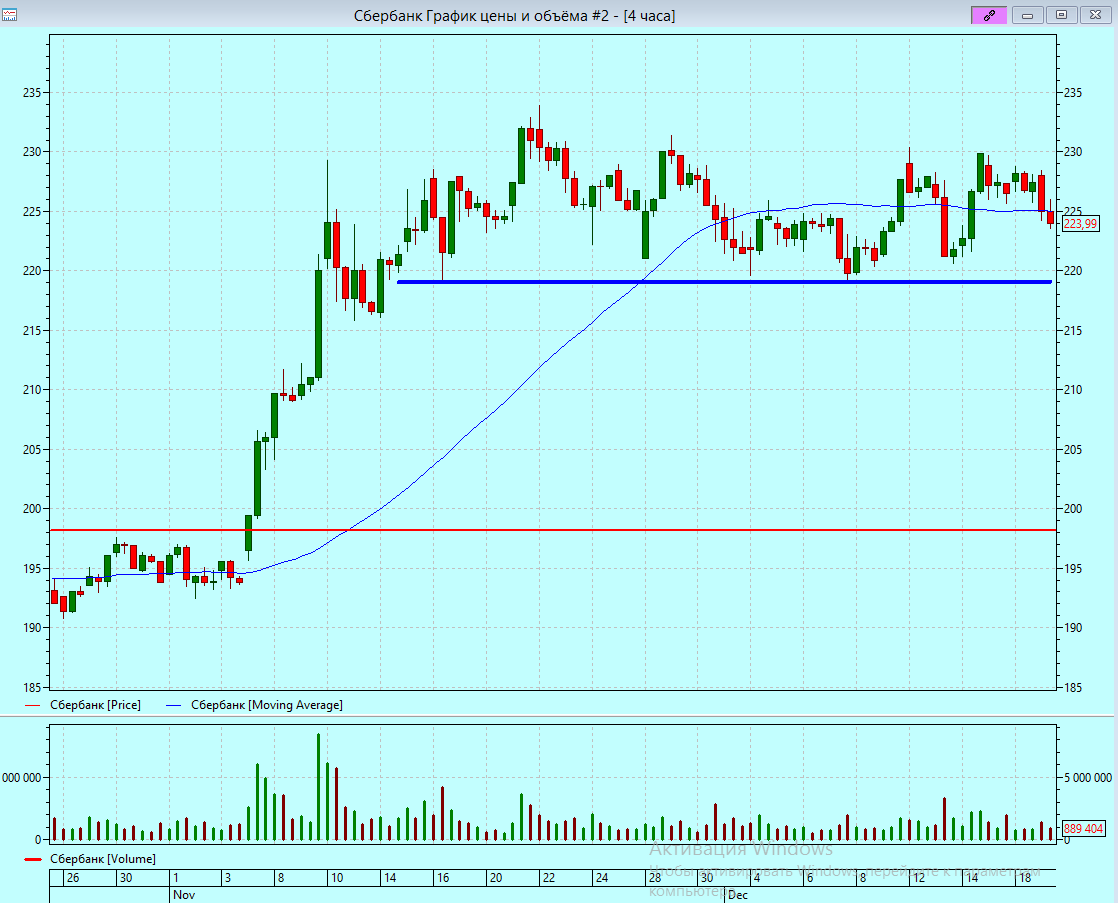This screenshot has width=1118, height=903.
Task: Click the chart window icon in the title bar
Action: coord(9,14)
